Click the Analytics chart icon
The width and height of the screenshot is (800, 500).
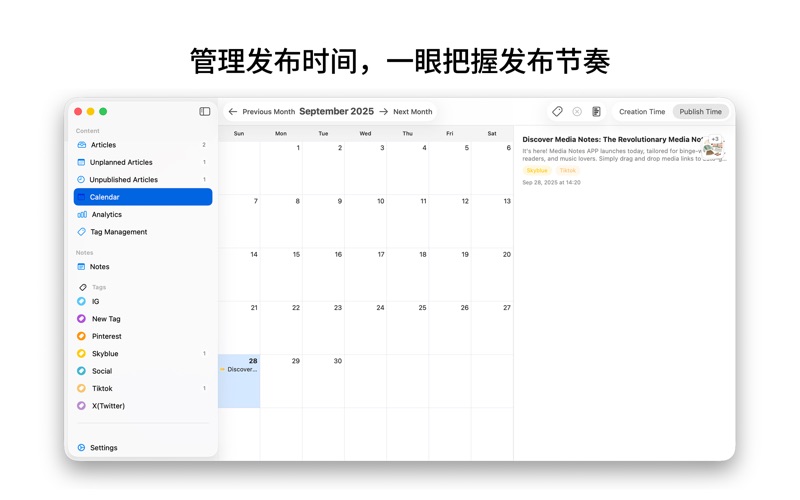[x=82, y=215]
